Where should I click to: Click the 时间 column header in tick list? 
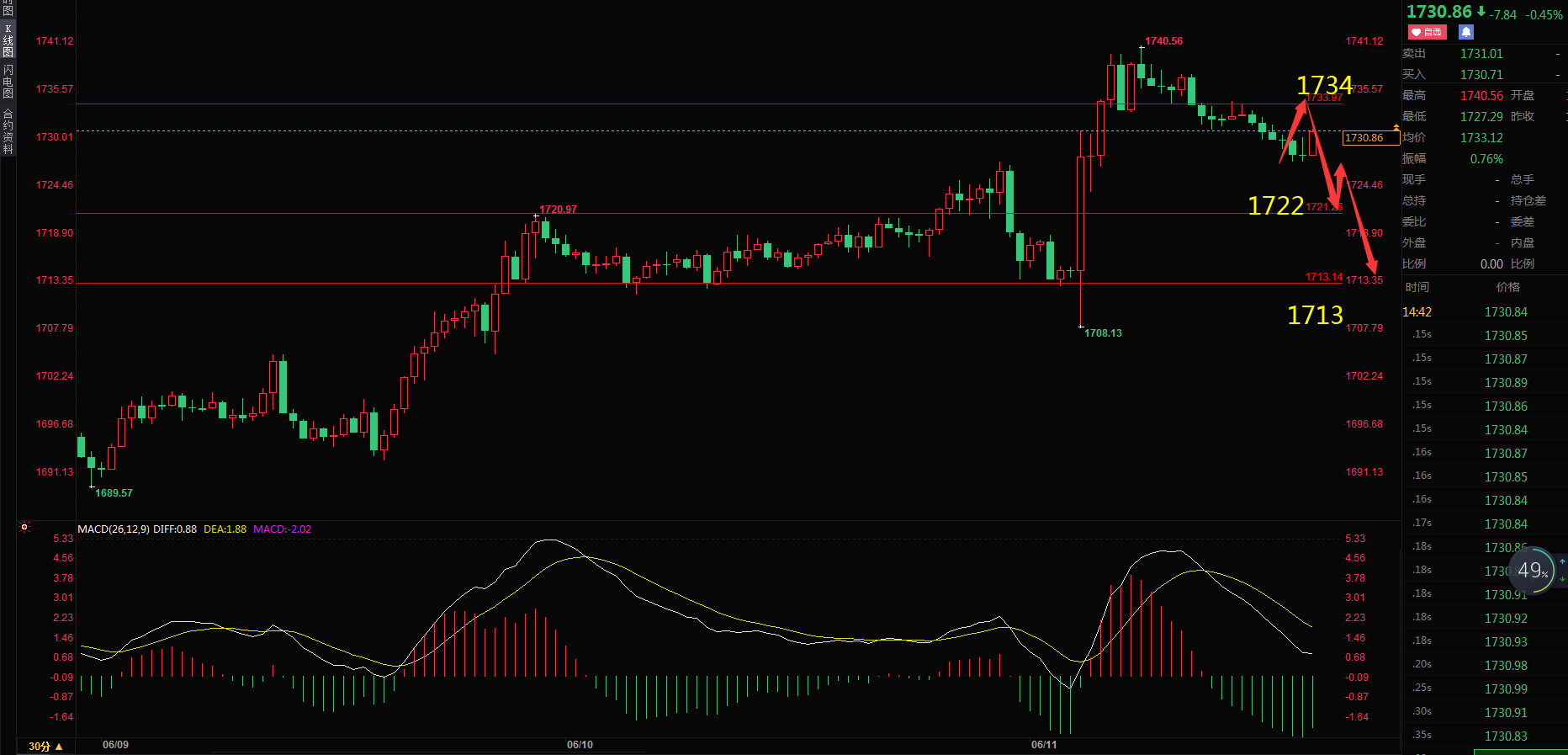coord(1417,287)
